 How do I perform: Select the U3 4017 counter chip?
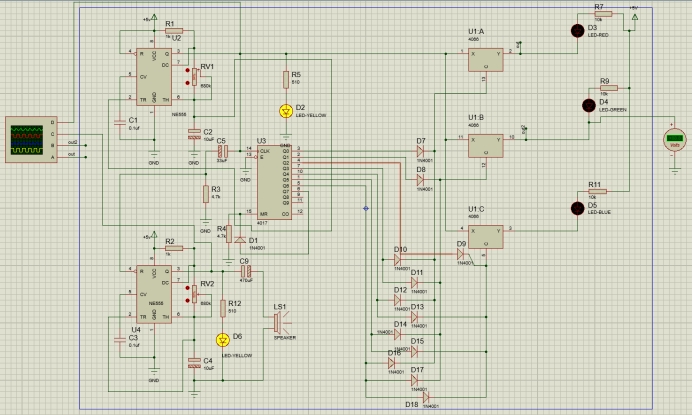point(273,182)
